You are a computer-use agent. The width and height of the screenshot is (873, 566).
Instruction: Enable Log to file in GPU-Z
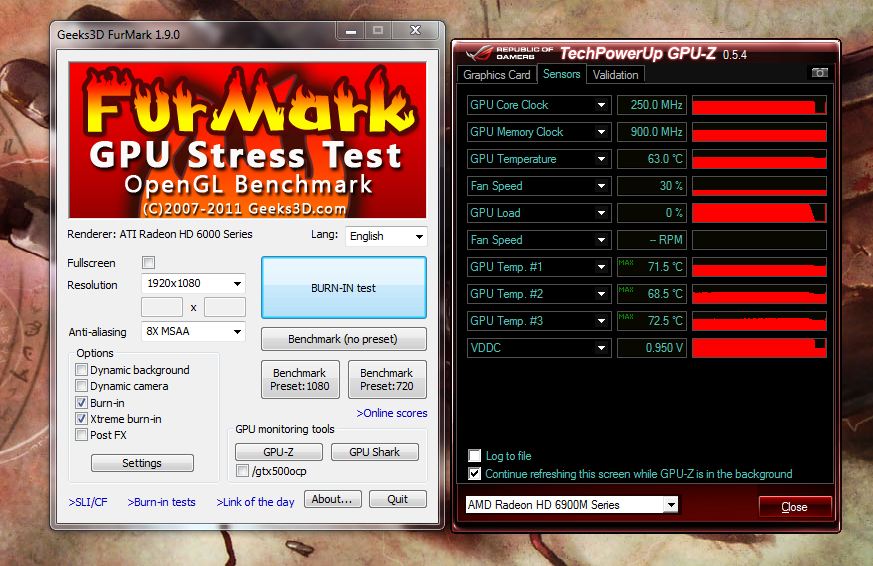coord(474,456)
